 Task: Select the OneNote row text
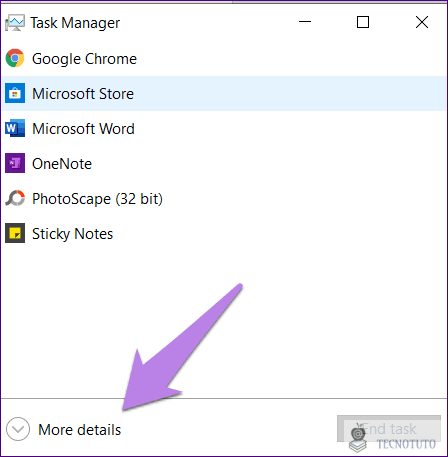point(62,164)
